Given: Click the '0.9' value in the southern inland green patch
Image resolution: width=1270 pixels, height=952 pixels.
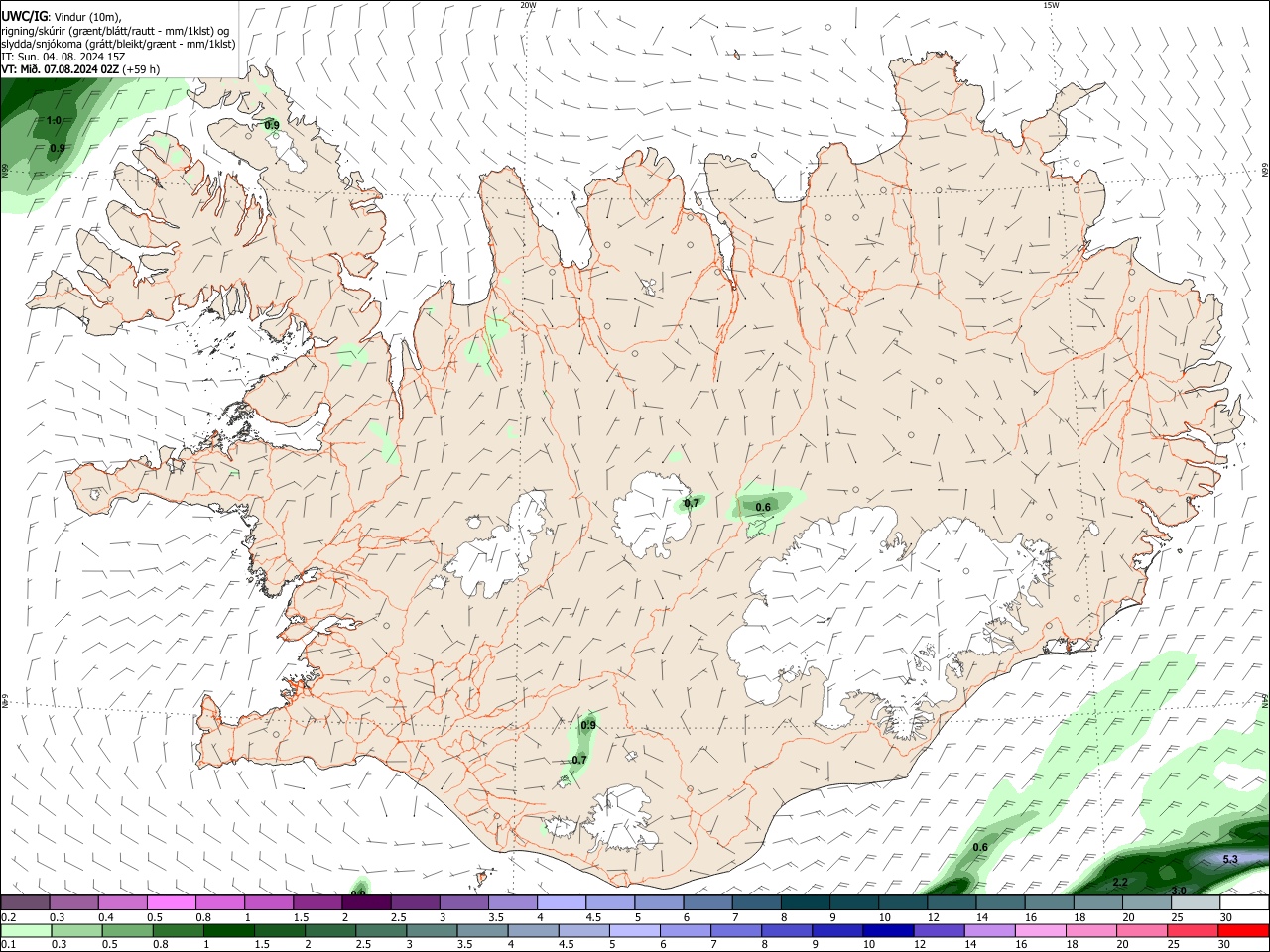Looking at the screenshot, I should pos(588,725).
